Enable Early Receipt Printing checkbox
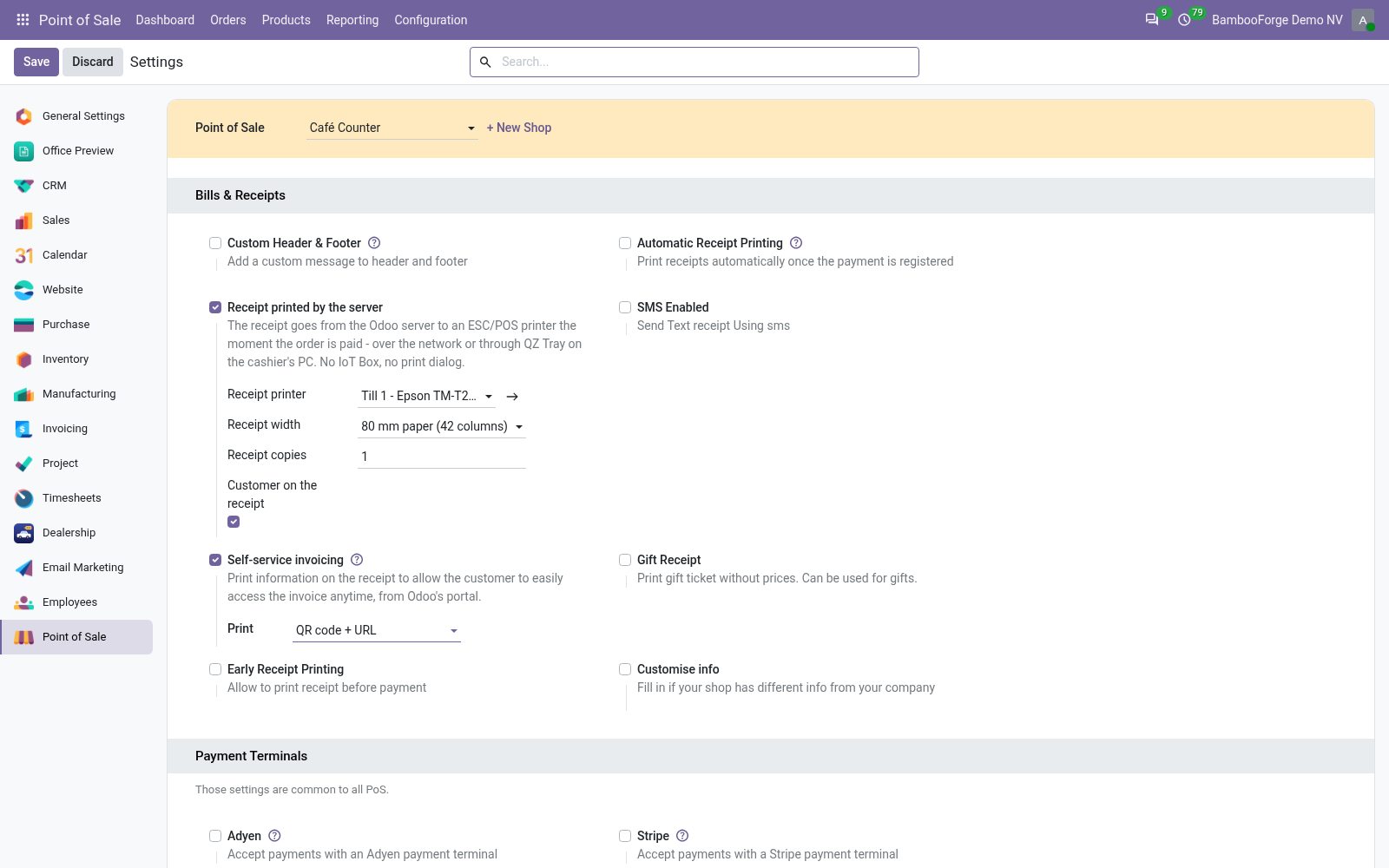 coord(215,669)
